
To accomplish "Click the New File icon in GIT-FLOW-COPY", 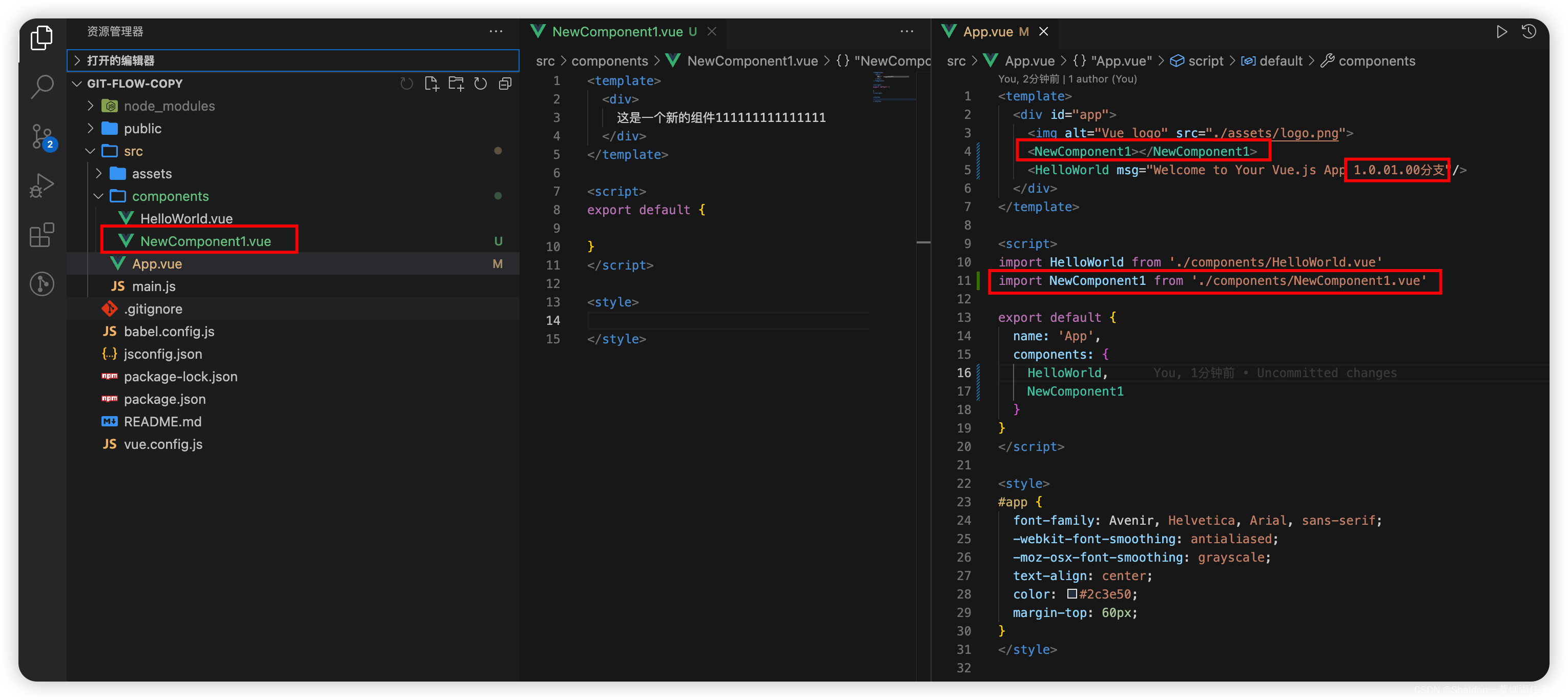I will pyautogui.click(x=431, y=84).
